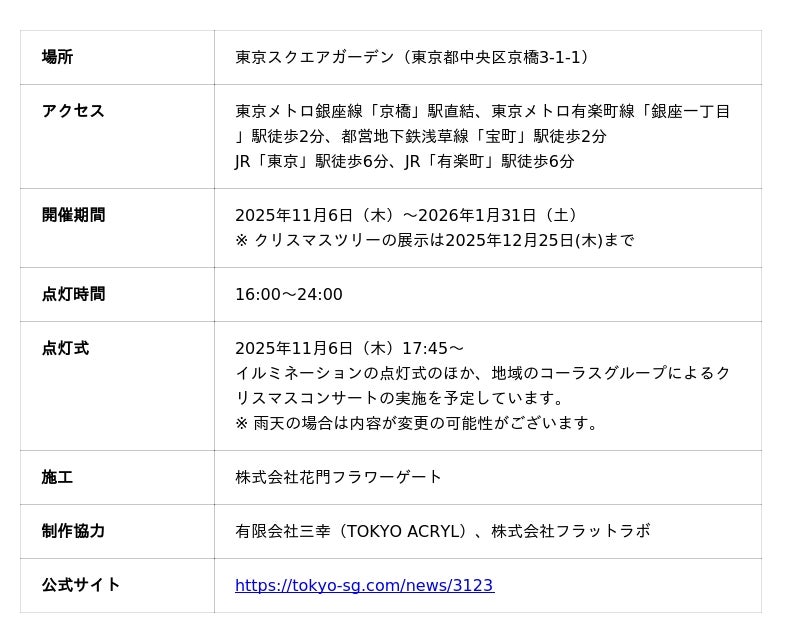This screenshot has width=800, height=643.
Task: Click the 2025年11月6日〜2026年1月31日 period text
Action: pyautogui.click(x=408, y=215)
